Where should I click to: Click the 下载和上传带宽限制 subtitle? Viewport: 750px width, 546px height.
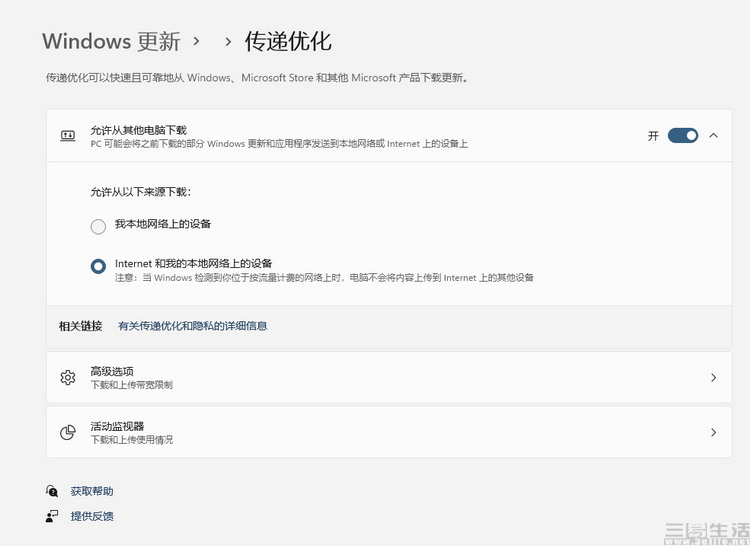(x=132, y=385)
